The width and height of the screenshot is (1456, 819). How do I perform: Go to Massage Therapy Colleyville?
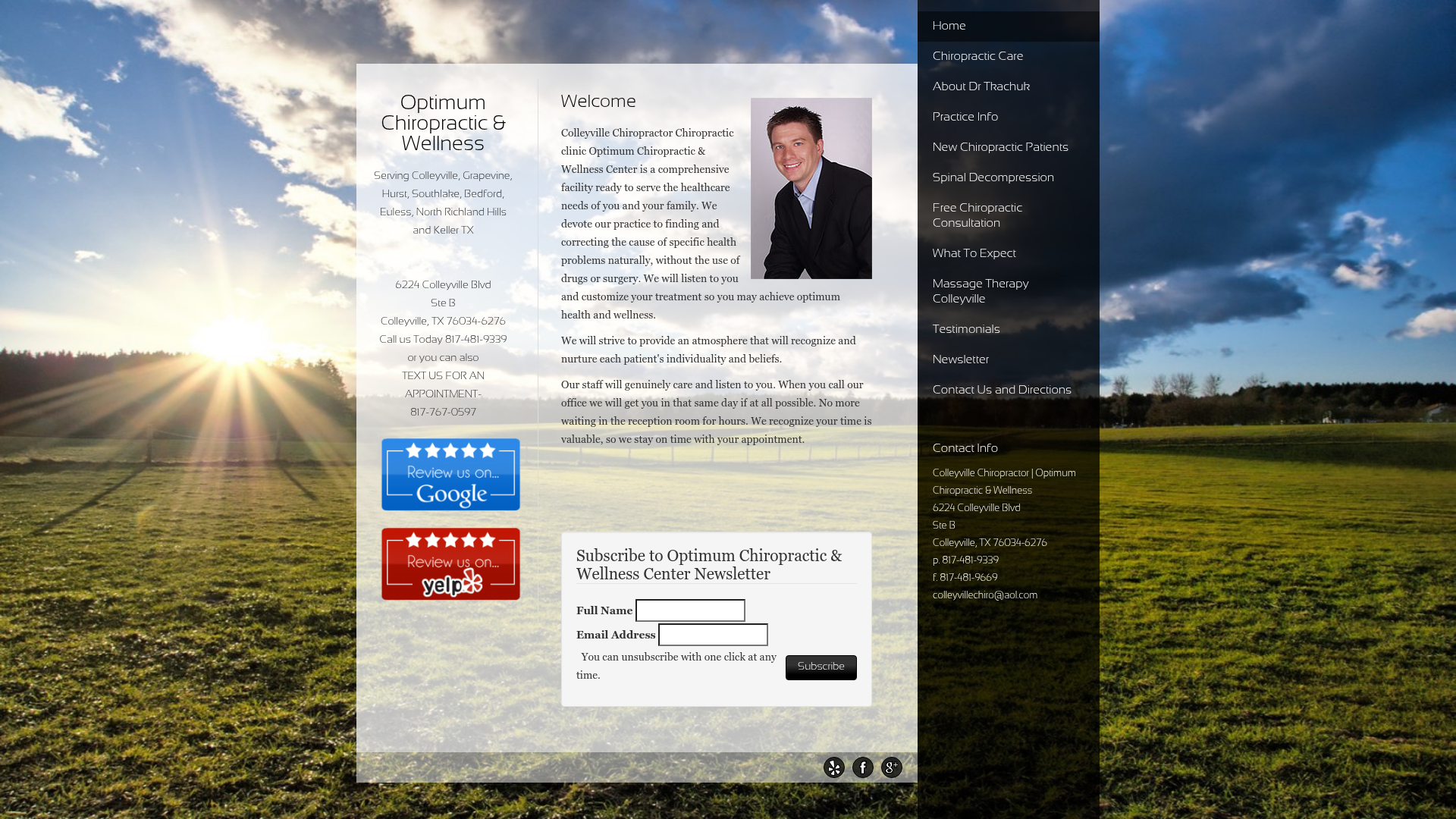click(x=980, y=291)
